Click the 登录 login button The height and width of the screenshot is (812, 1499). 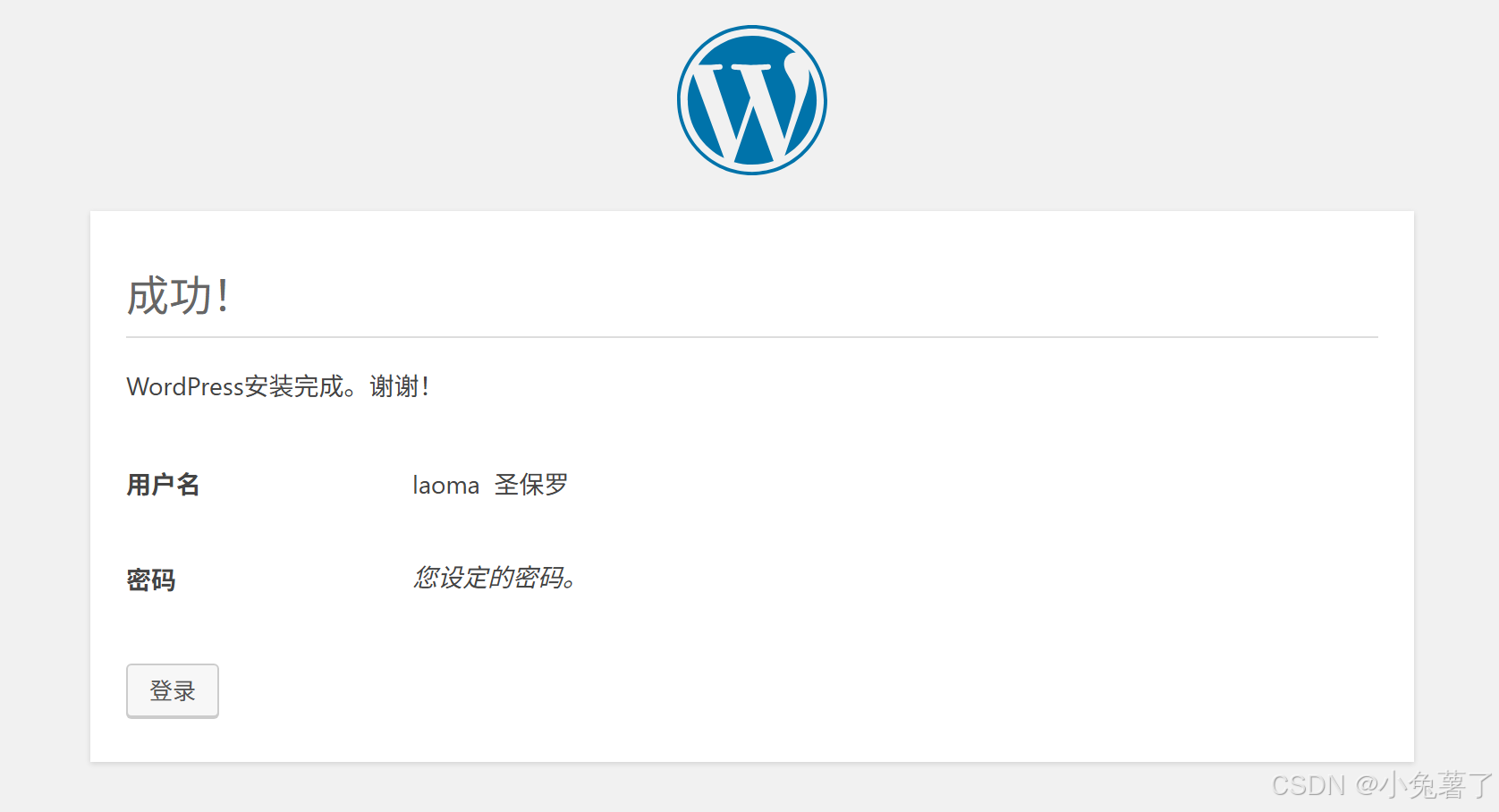[x=173, y=690]
